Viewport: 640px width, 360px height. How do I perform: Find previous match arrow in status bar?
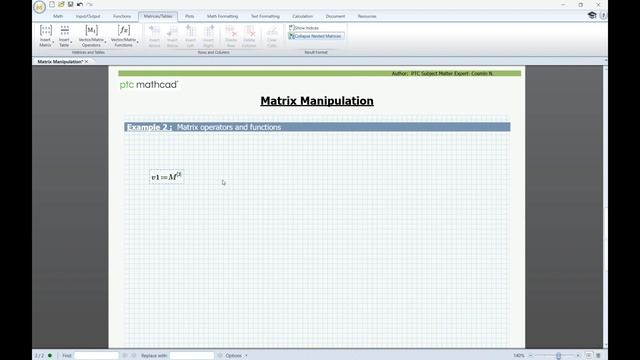125,356
